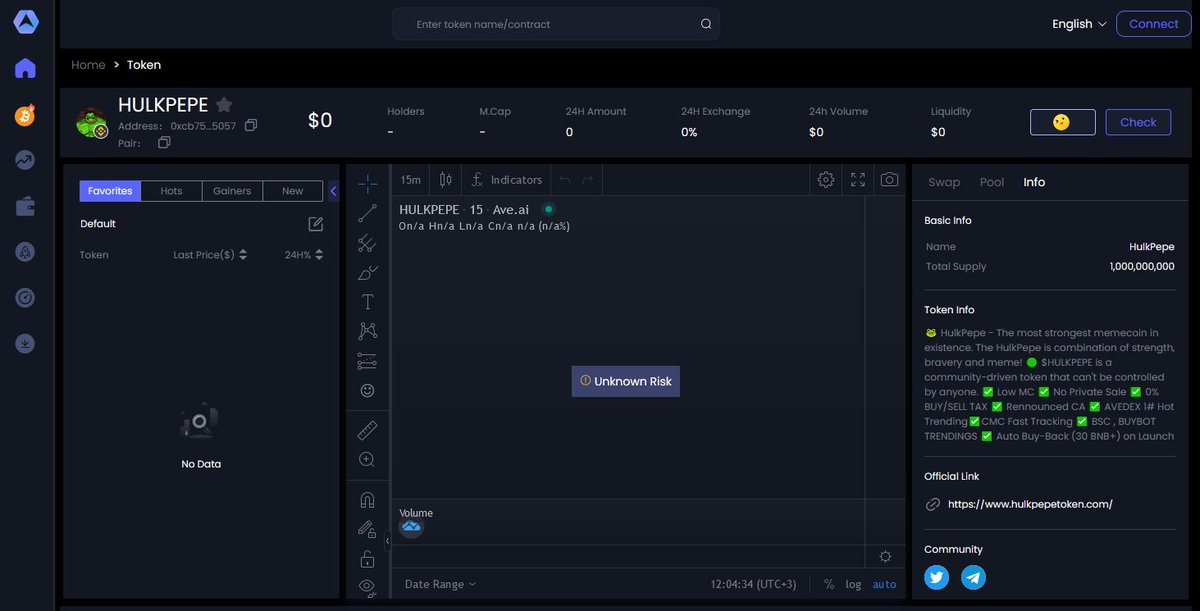Image resolution: width=1200 pixels, height=611 pixels.
Task: Open the trending chart sidebar icon
Action: 25,160
